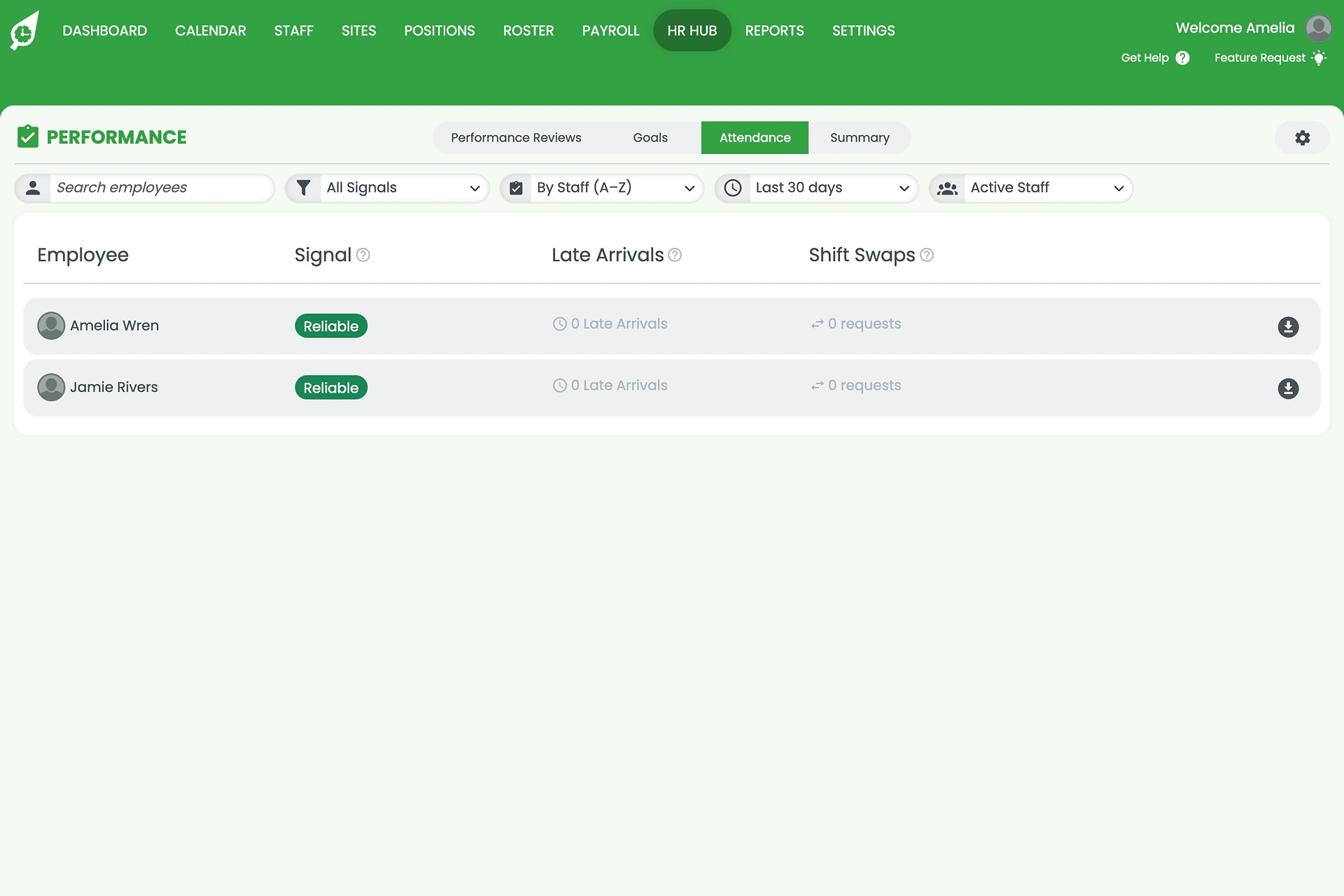Click Amelia Wren's Reliable signal badge
Screen dimensions: 1344x896
331,326
